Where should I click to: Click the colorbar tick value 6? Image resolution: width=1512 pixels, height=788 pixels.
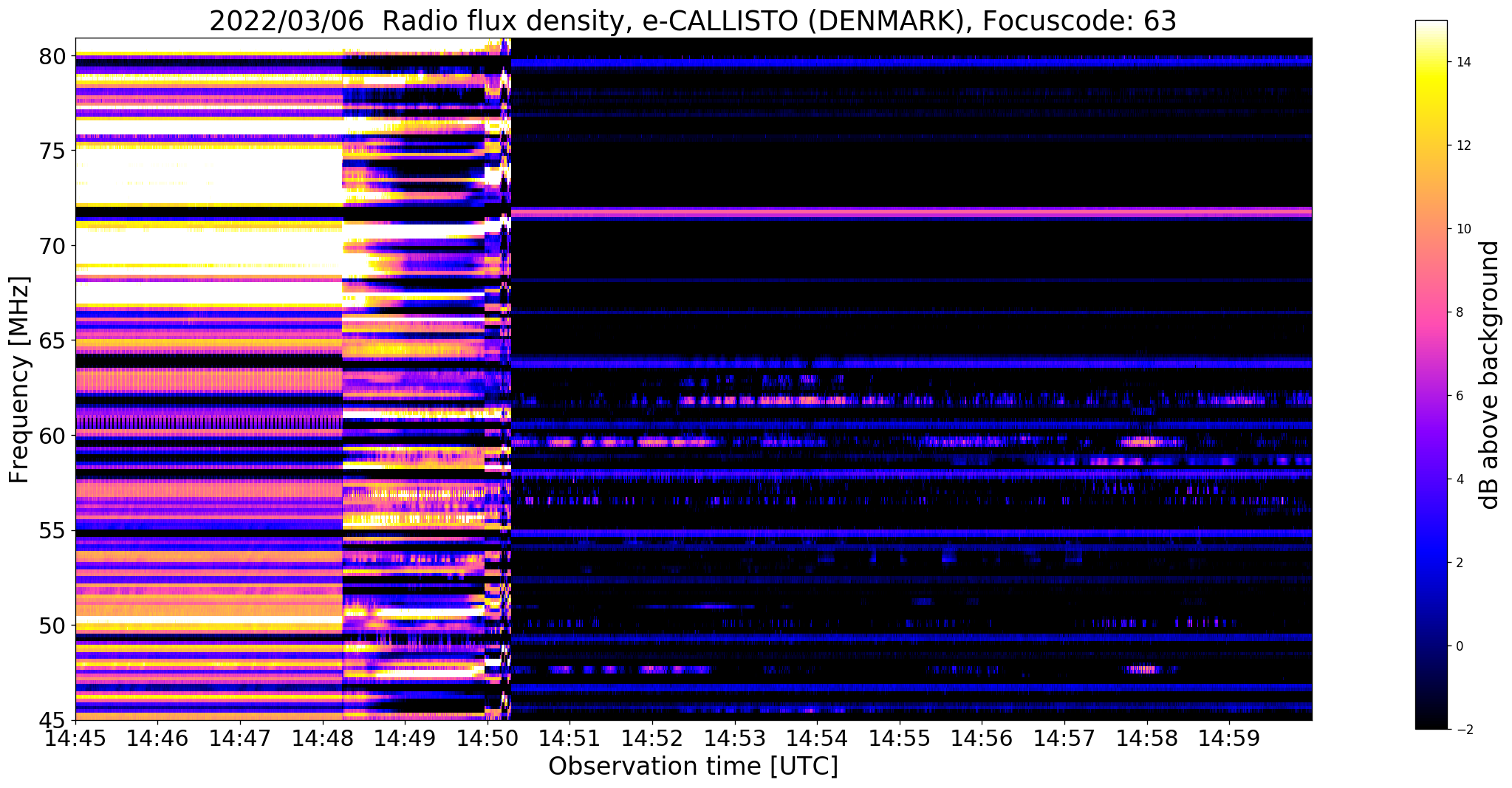(x=1459, y=396)
